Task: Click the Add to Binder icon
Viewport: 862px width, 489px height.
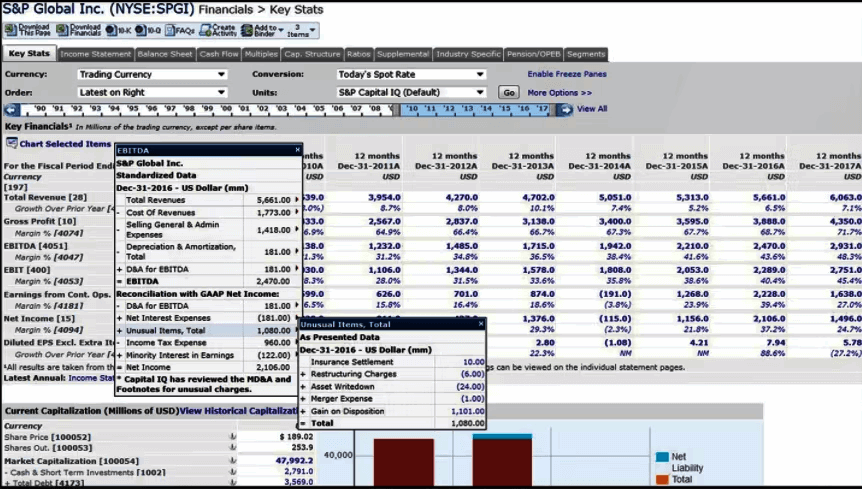Action: coord(247,30)
